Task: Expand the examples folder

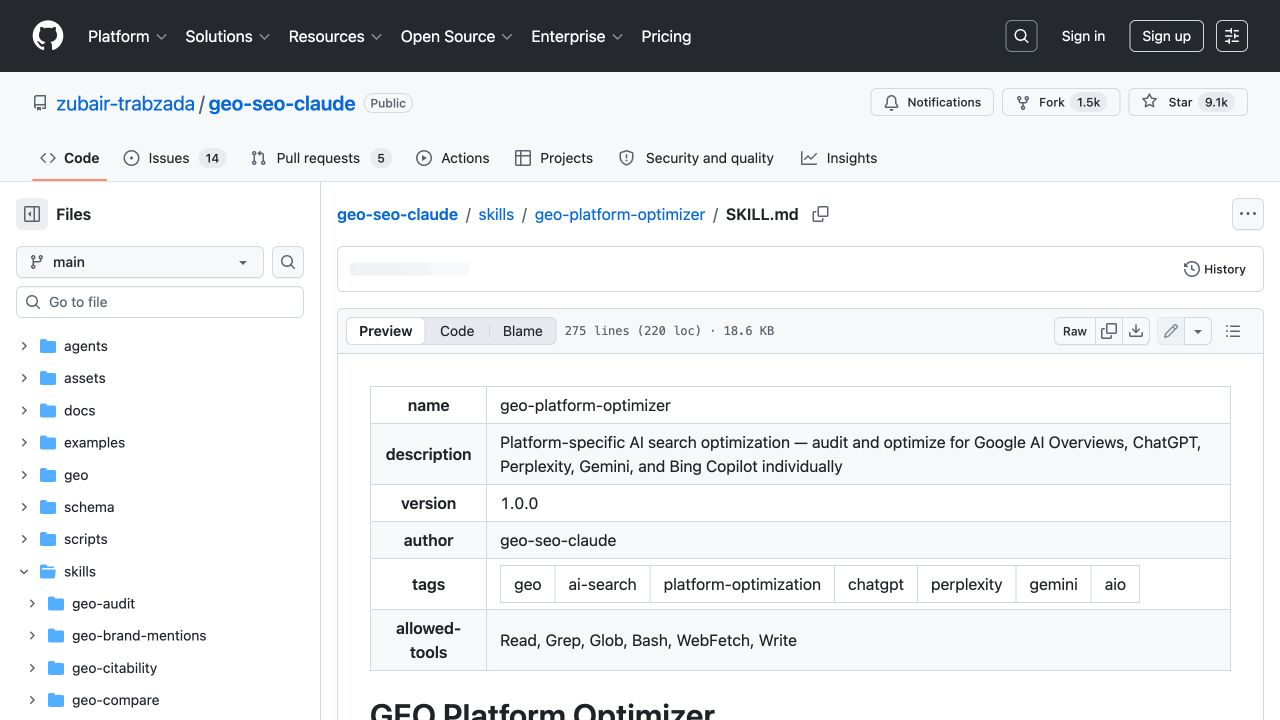Action: click(24, 442)
